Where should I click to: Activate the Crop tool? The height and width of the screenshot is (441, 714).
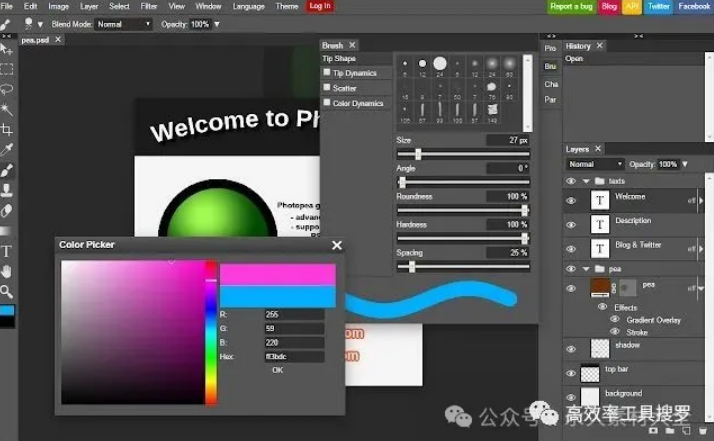click(6, 130)
